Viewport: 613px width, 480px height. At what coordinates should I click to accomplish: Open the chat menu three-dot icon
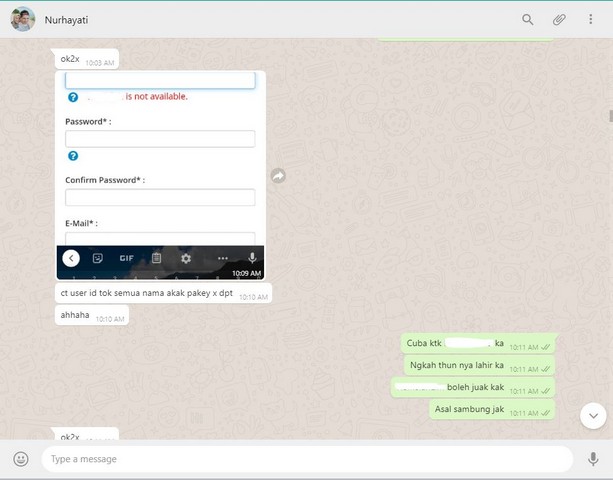pos(592,19)
